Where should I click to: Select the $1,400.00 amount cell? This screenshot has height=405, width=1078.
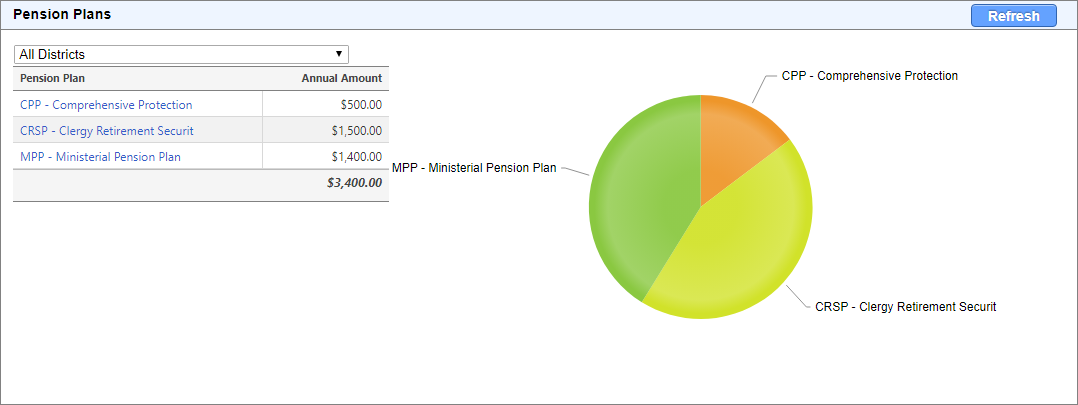(x=356, y=156)
